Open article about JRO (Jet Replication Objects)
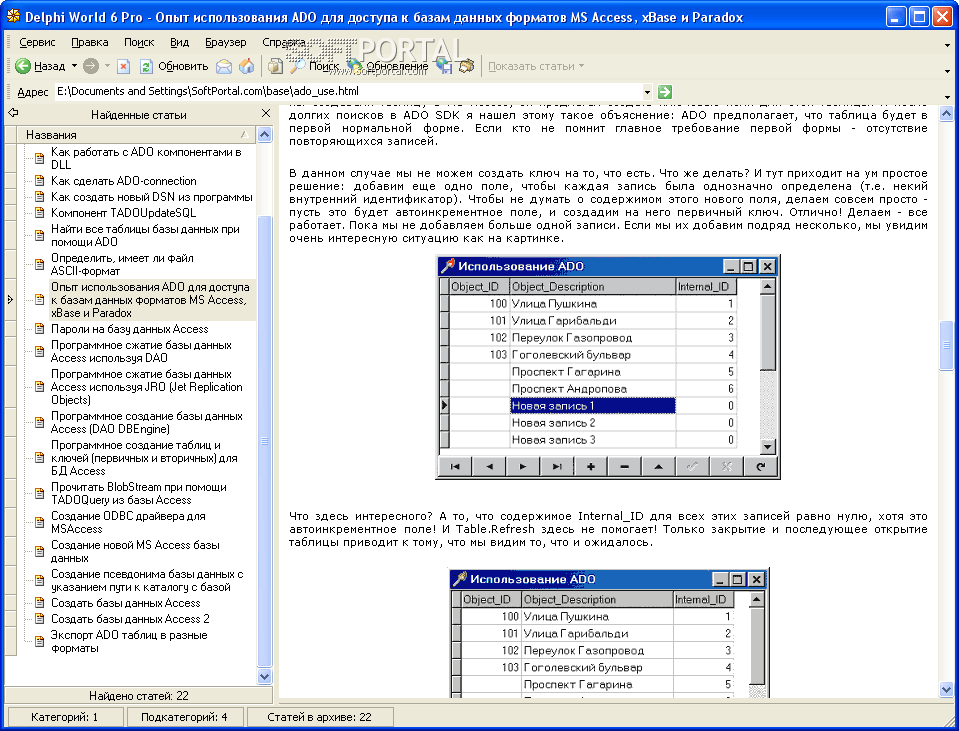Screen dimensions: 959x731 (x=147, y=387)
